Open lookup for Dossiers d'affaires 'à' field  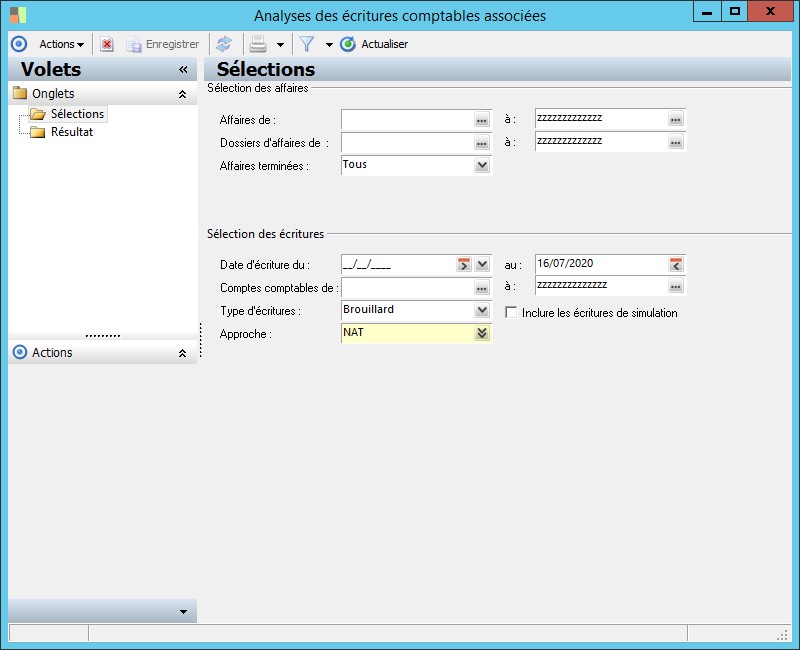pos(676,142)
